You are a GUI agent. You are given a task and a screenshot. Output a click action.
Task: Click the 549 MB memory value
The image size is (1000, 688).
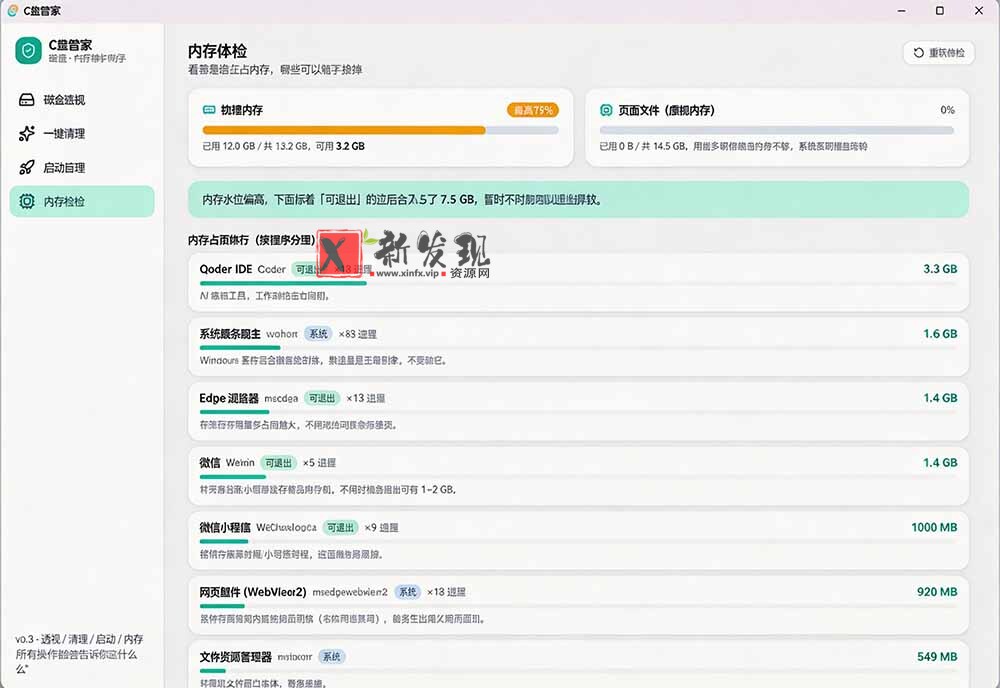click(x=937, y=656)
